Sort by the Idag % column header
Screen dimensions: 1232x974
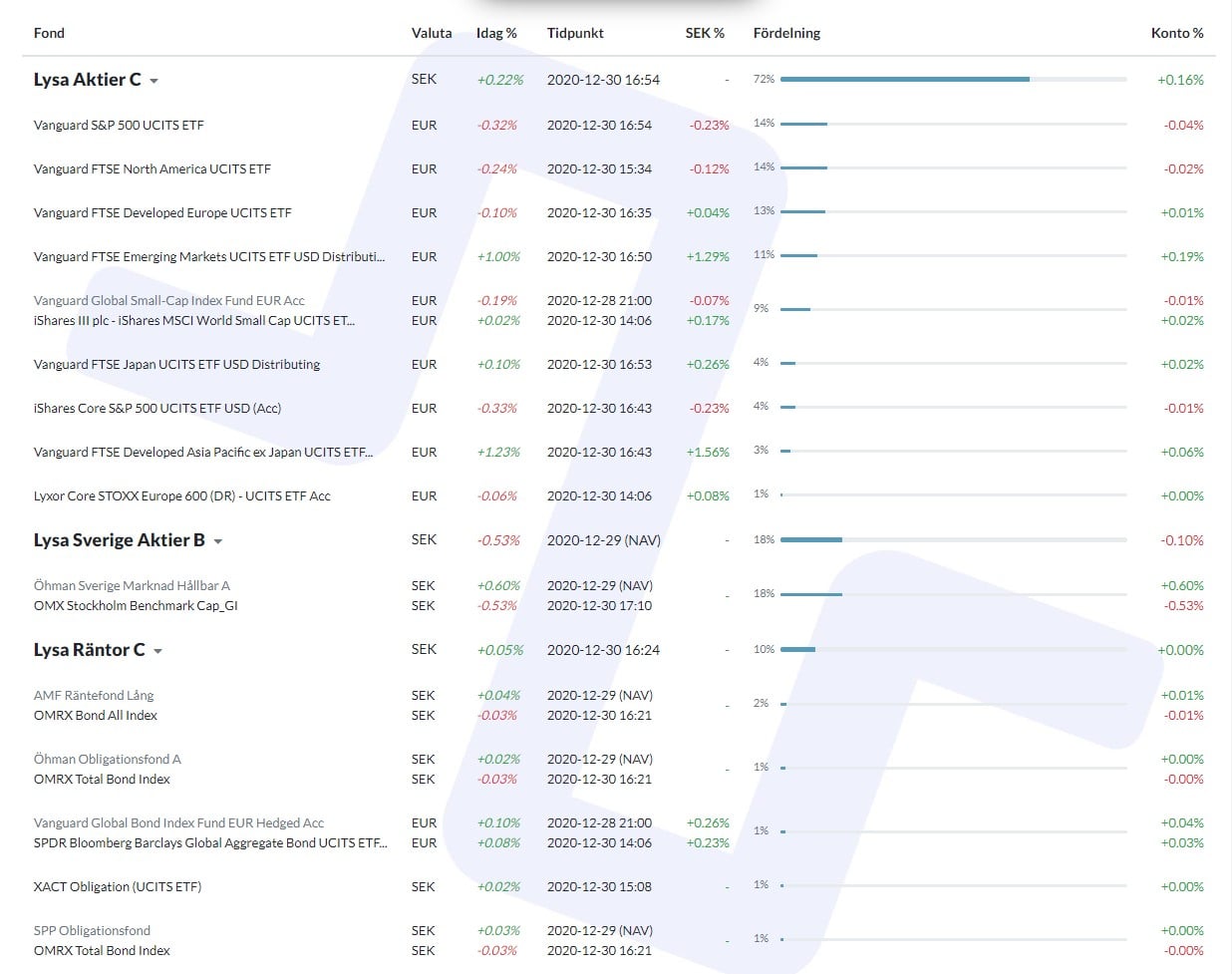(x=496, y=33)
